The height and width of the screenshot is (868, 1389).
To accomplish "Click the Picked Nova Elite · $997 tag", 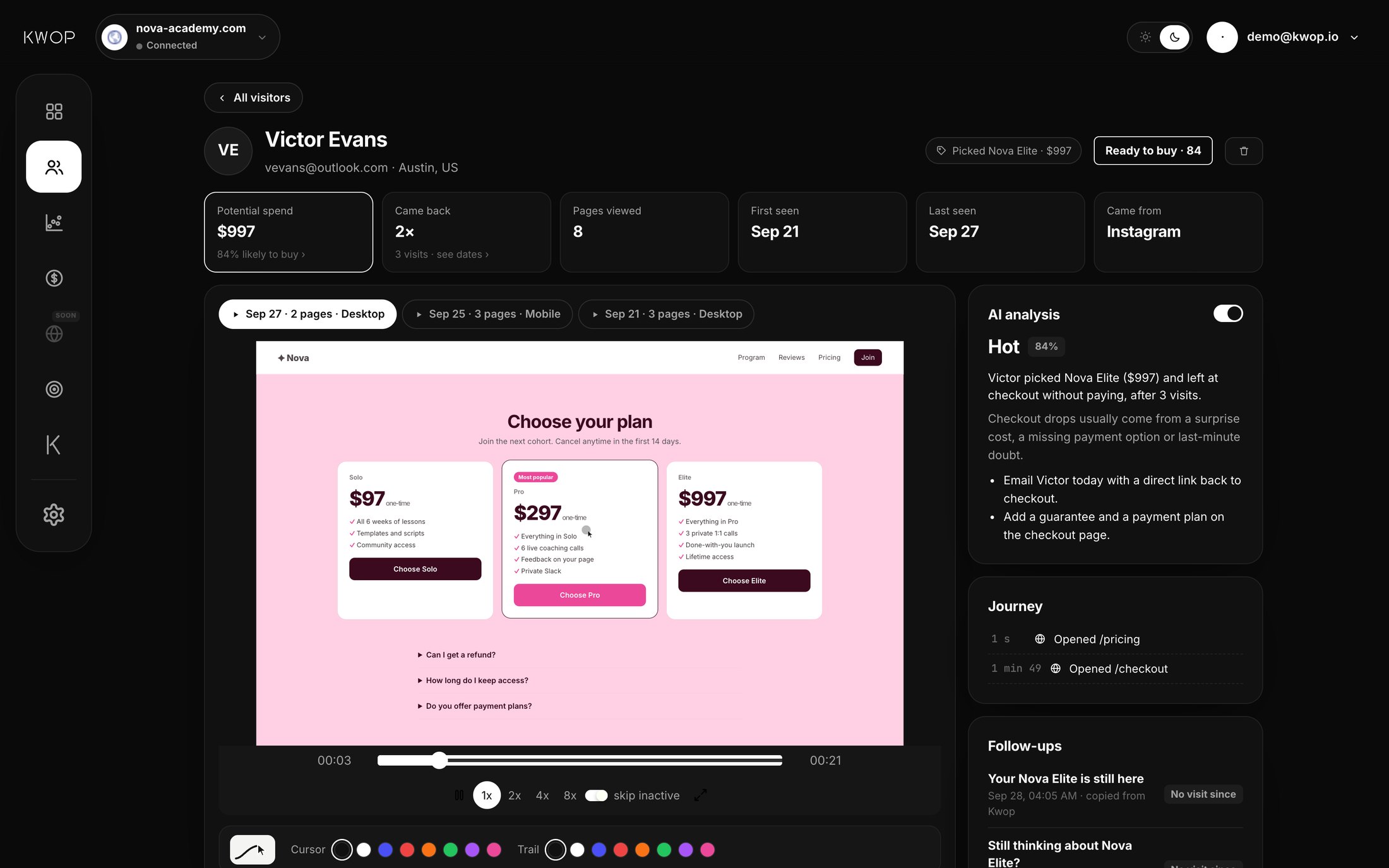I will (x=1003, y=151).
